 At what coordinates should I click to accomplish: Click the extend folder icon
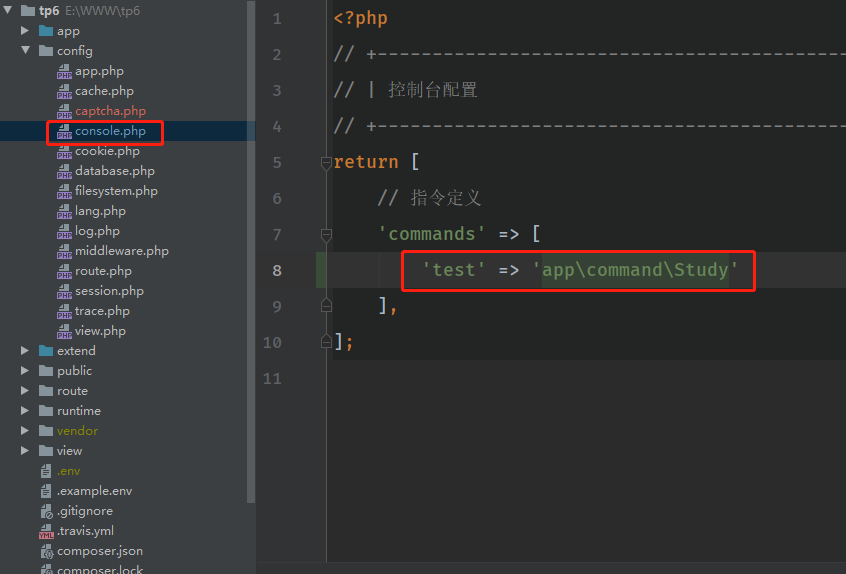(46, 351)
